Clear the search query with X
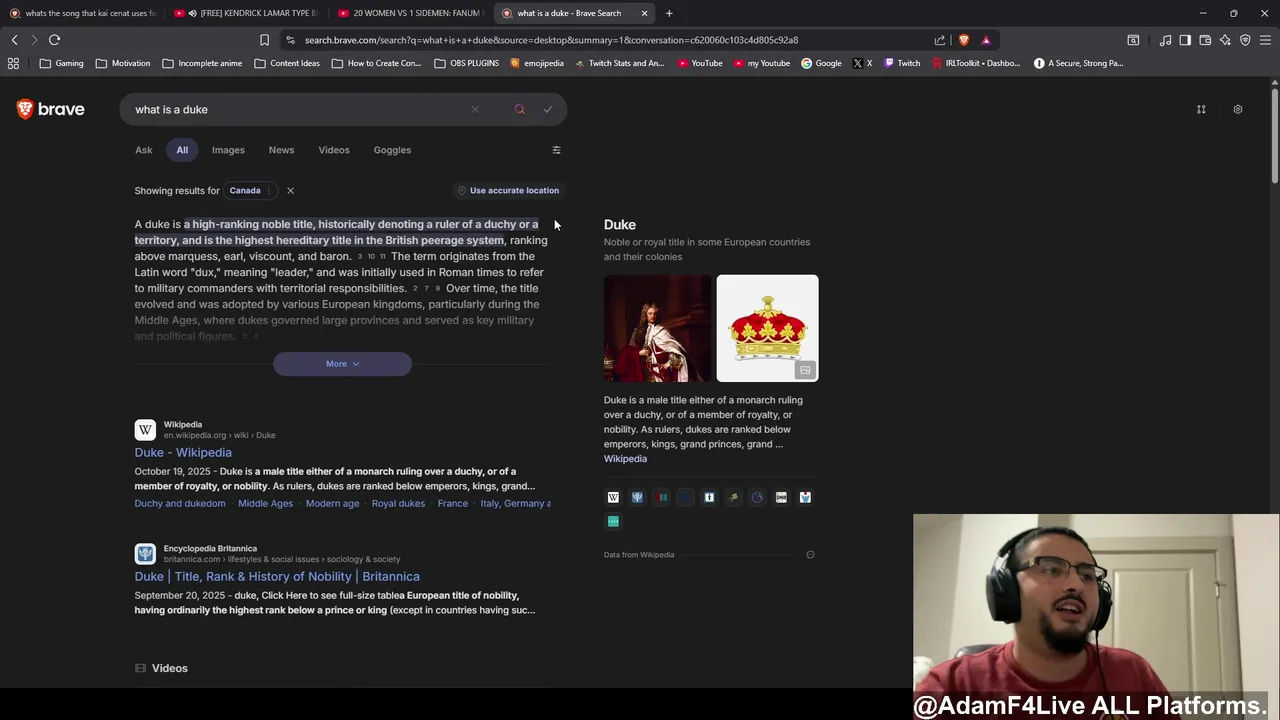Viewport: 1280px width, 720px height. (475, 109)
